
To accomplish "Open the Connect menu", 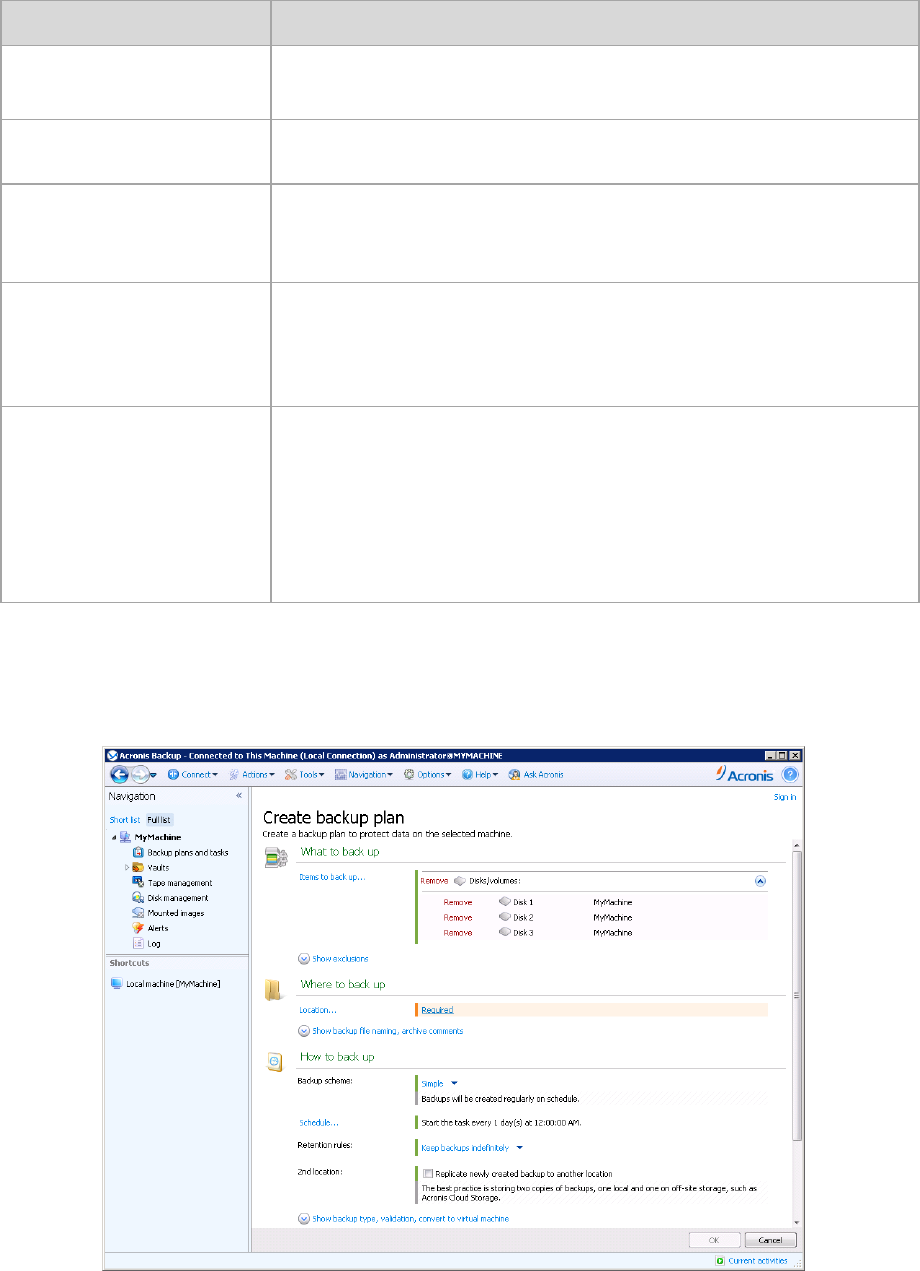I will (x=192, y=775).
